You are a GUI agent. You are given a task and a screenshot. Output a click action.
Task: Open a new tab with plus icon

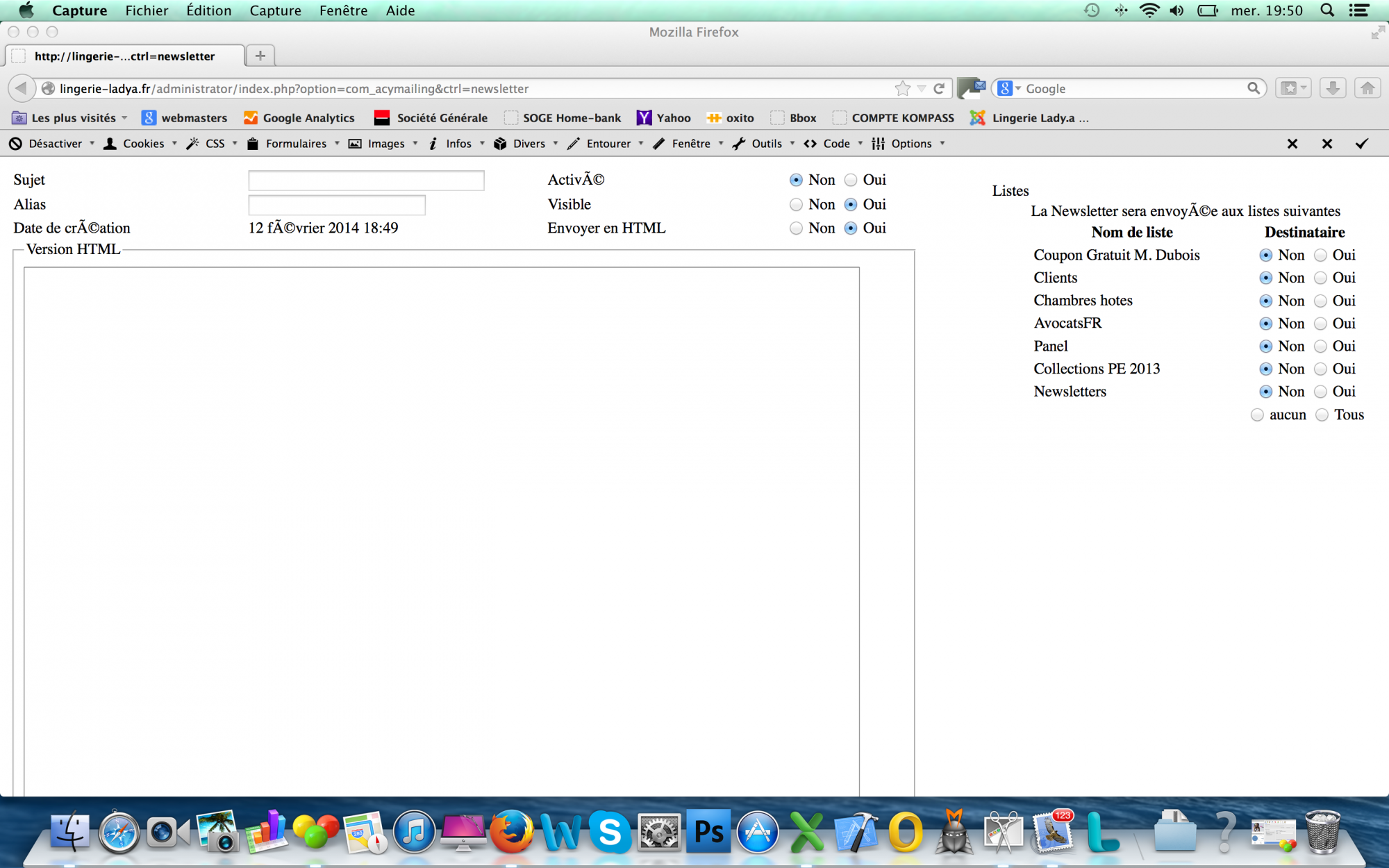[260, 56]
